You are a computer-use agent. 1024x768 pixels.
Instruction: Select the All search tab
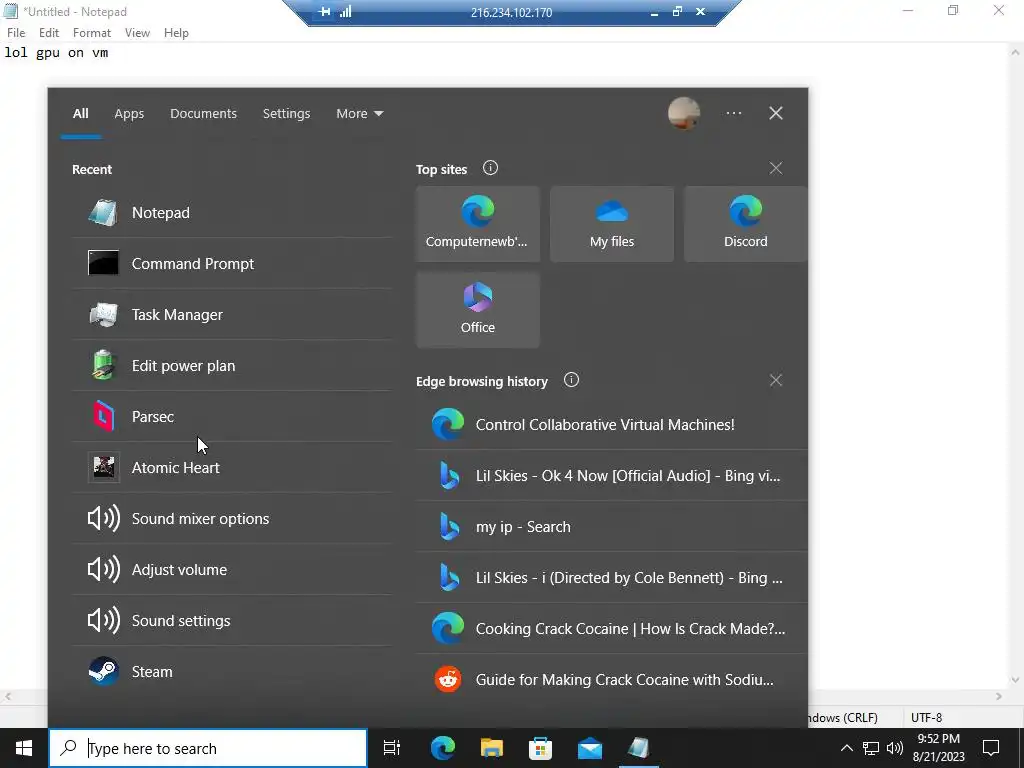(80, 114)
